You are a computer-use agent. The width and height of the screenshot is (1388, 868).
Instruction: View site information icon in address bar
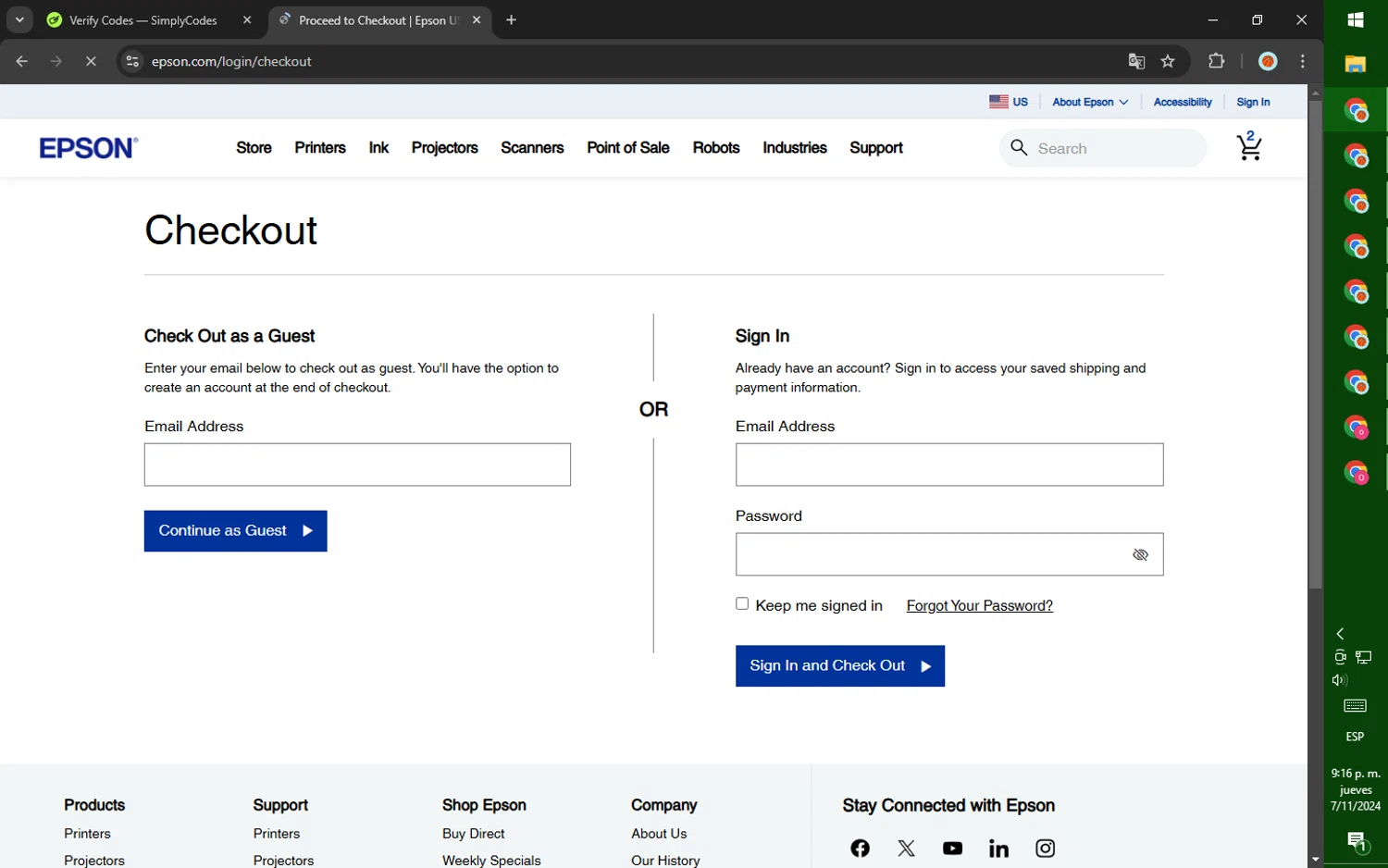(x=132, y=62)
